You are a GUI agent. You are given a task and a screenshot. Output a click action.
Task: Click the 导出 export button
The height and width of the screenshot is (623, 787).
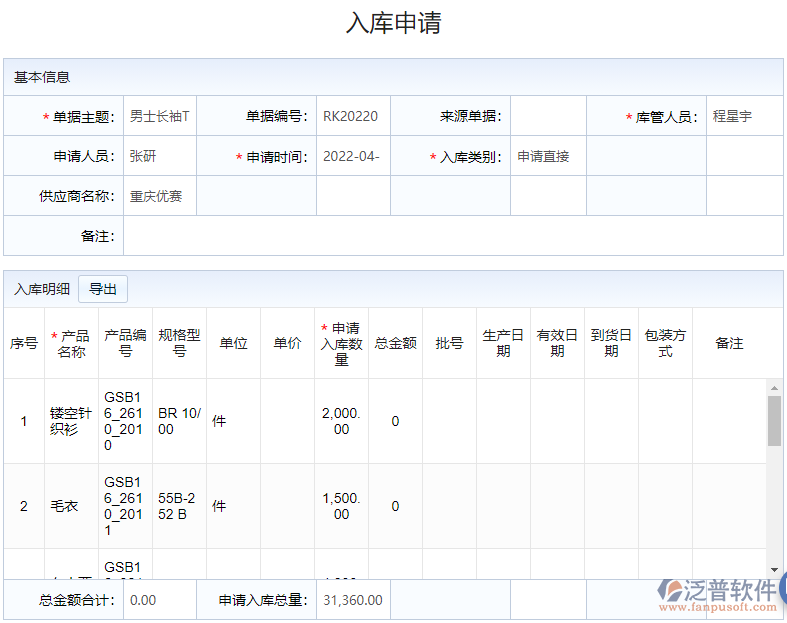[x=103, y=289]
